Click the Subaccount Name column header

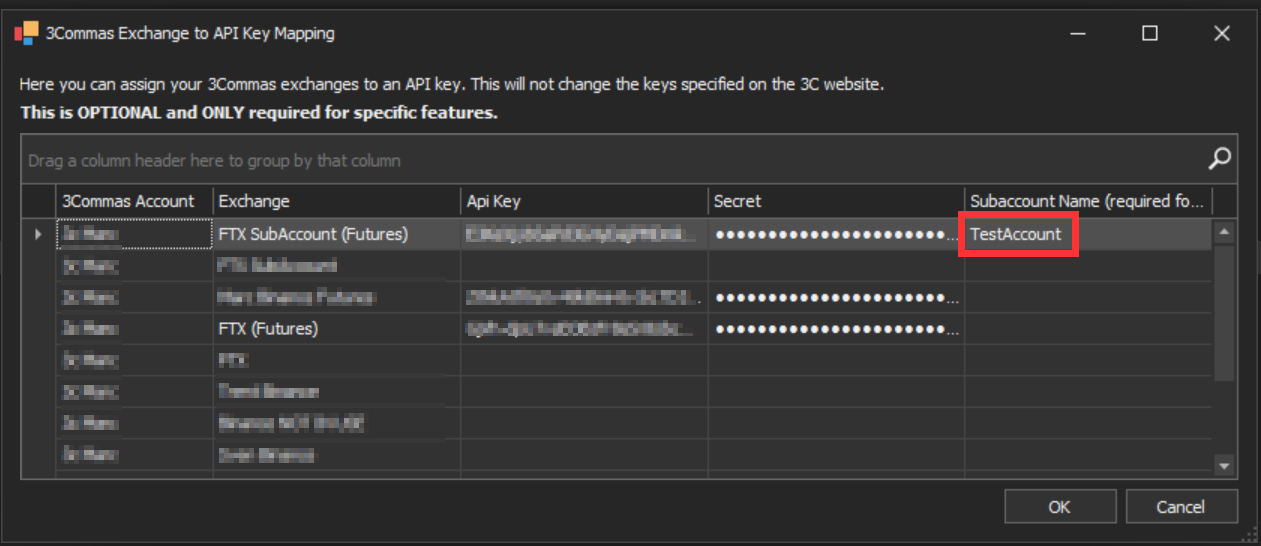(1088, 201)
